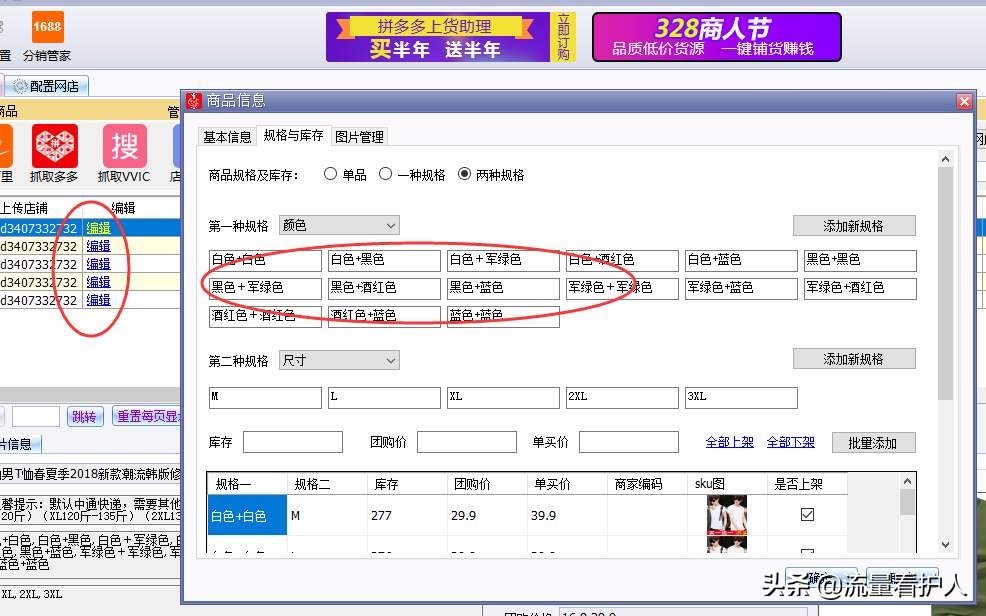Open the 颜色 color specification dropdown

338,225
